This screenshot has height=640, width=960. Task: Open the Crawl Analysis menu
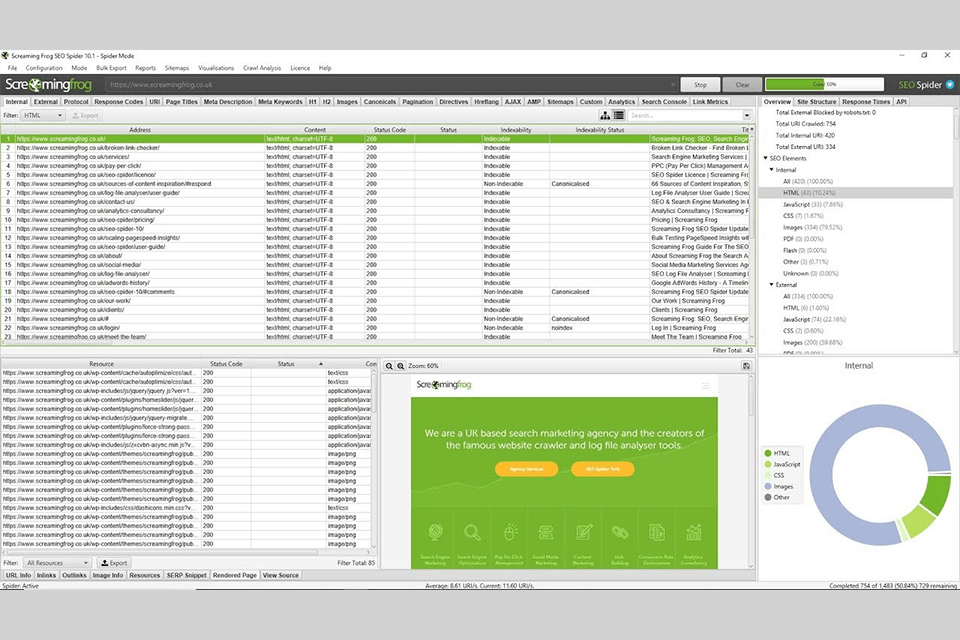point(262,68)
